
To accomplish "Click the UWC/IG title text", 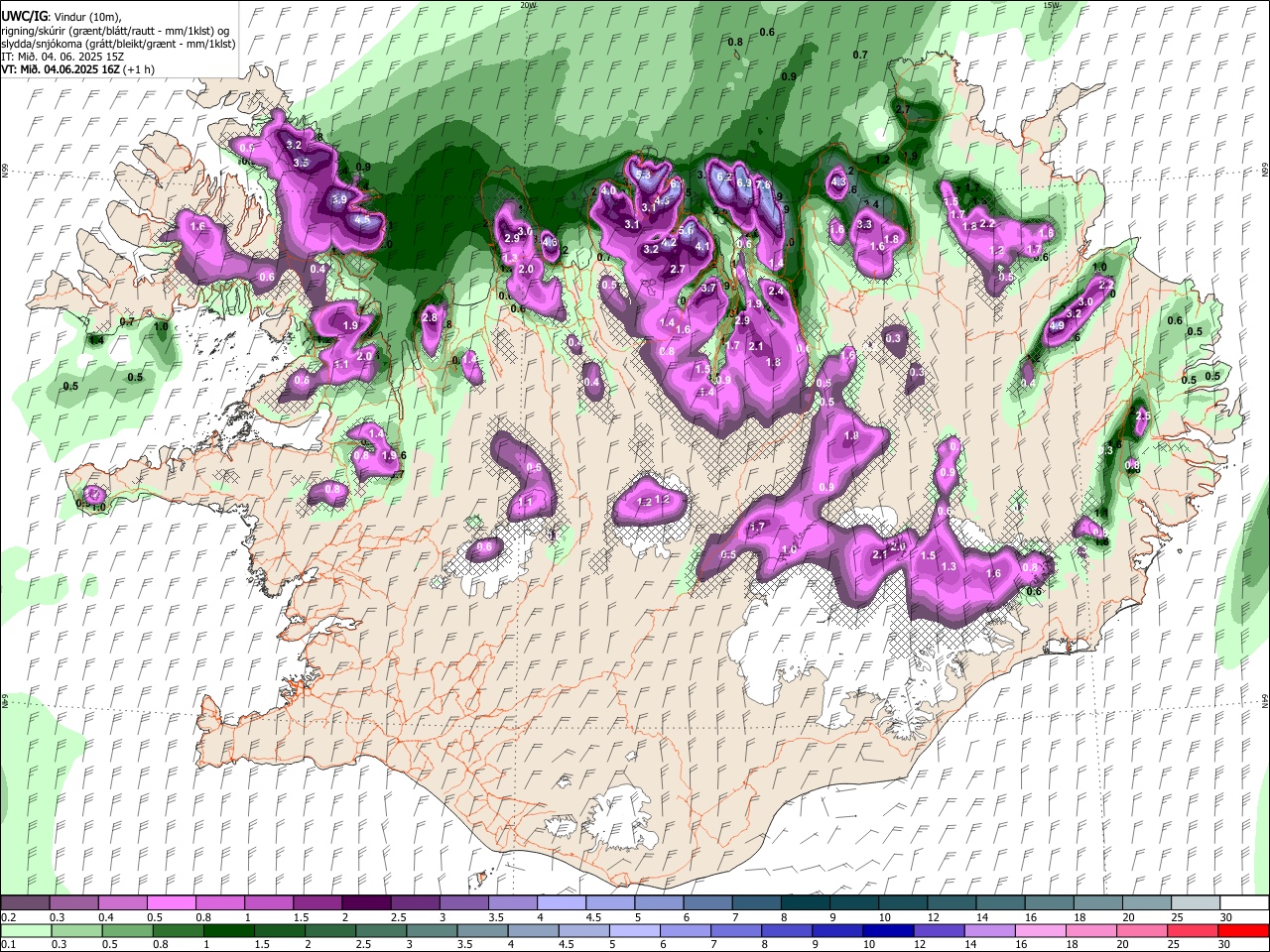I will 23,16.
